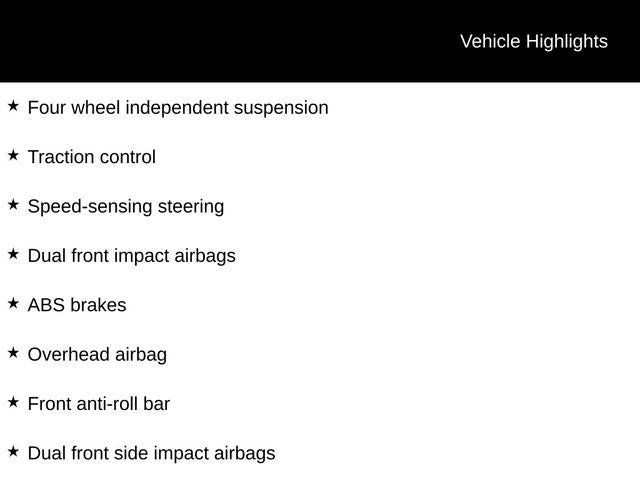
Task: Select the Front anti-roll bar entry
Action: pos(99,404)
